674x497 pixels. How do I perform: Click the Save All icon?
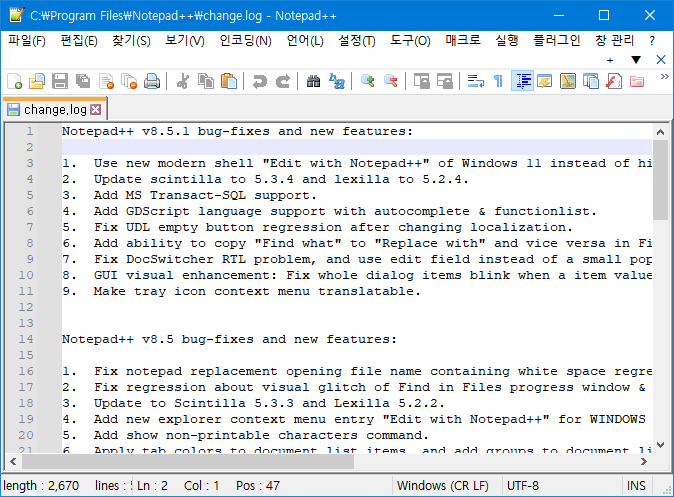[83, 81]
